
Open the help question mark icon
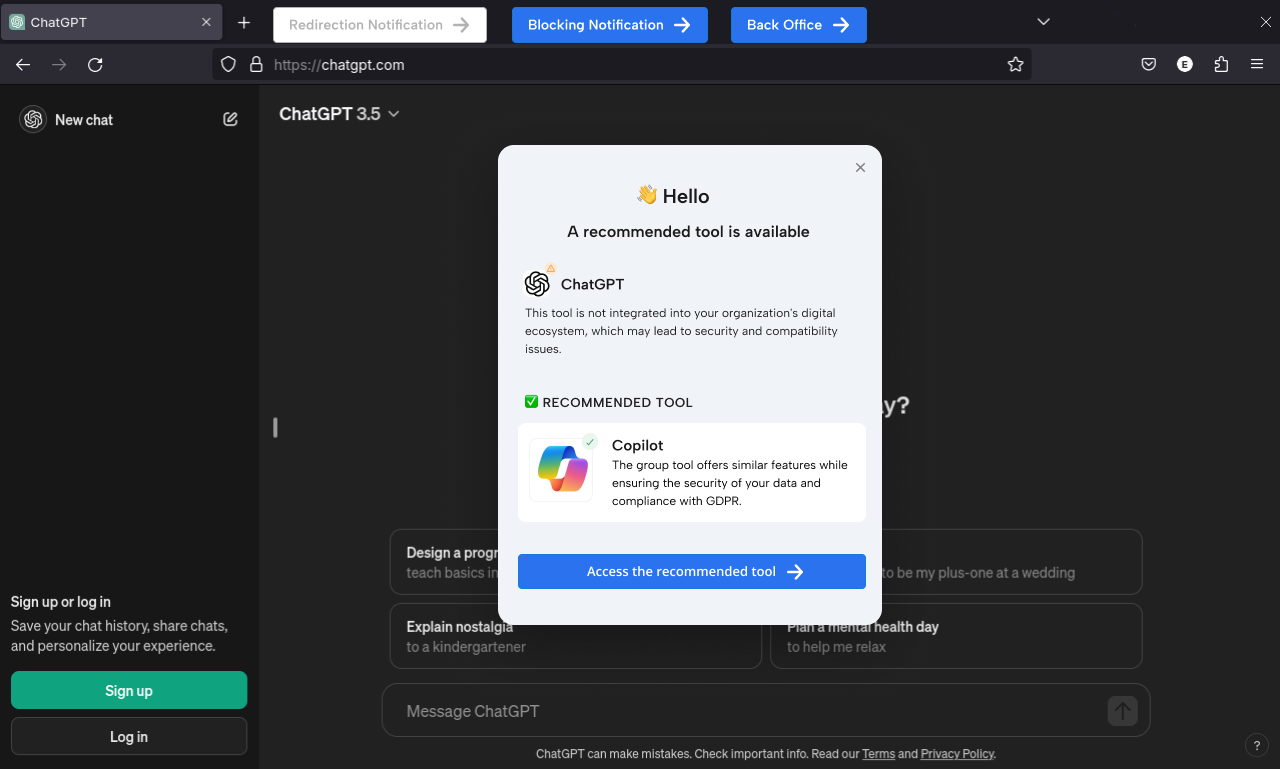click(1257, 745)
